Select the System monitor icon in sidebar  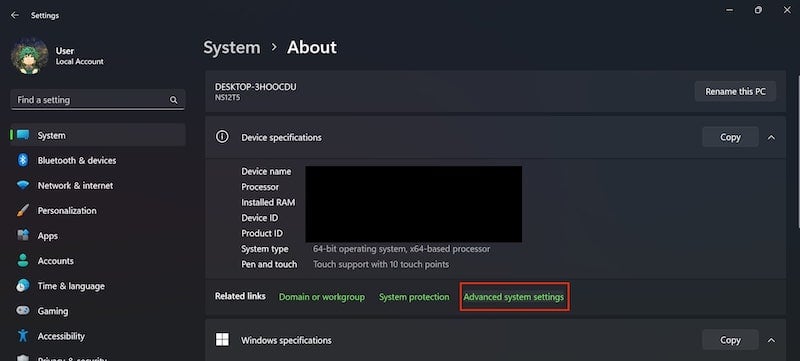coord(23,135)
